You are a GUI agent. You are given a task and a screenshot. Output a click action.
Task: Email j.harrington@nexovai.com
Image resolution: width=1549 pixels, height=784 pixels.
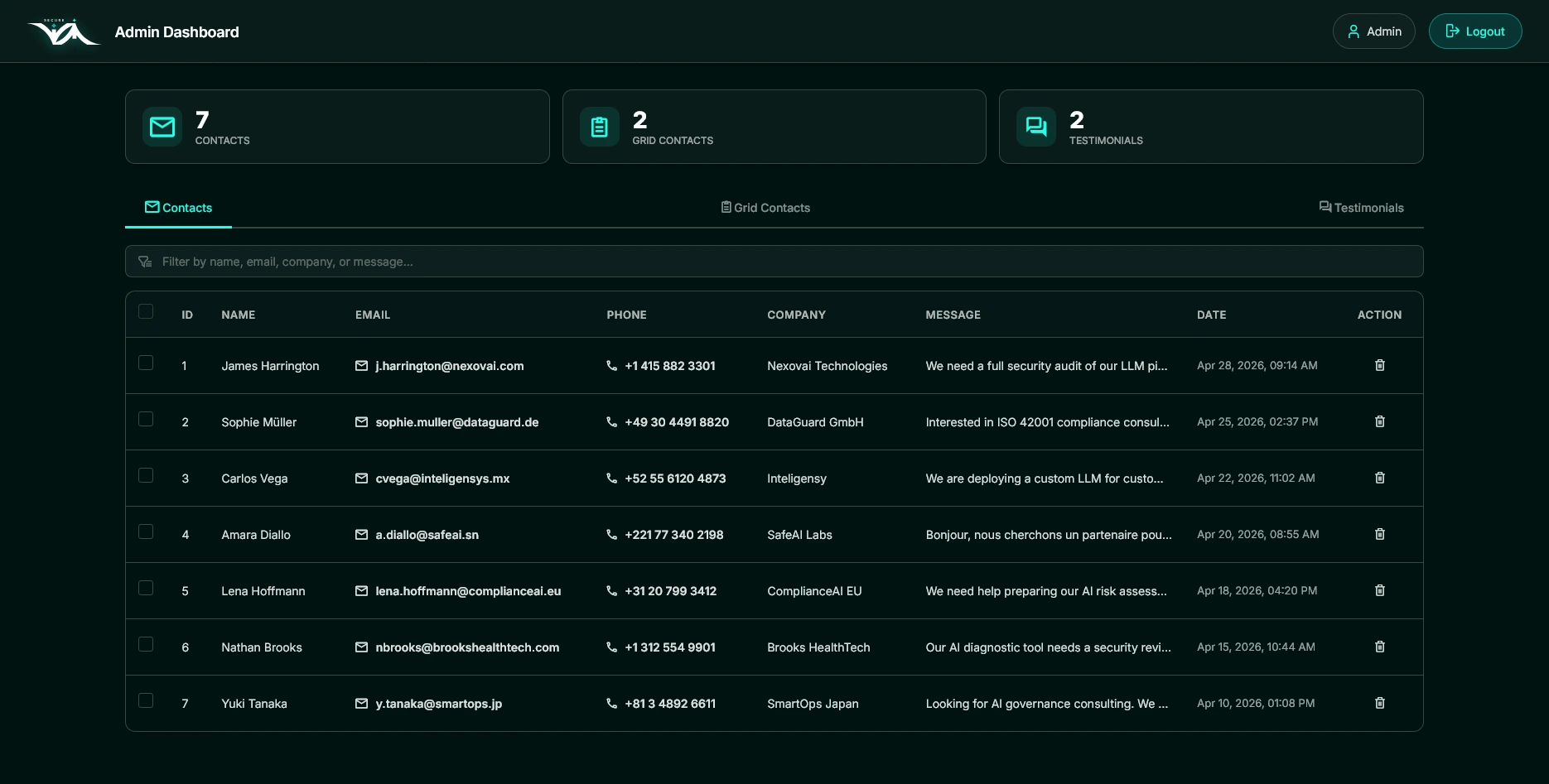pyautogui.click(x=450, y=366)
